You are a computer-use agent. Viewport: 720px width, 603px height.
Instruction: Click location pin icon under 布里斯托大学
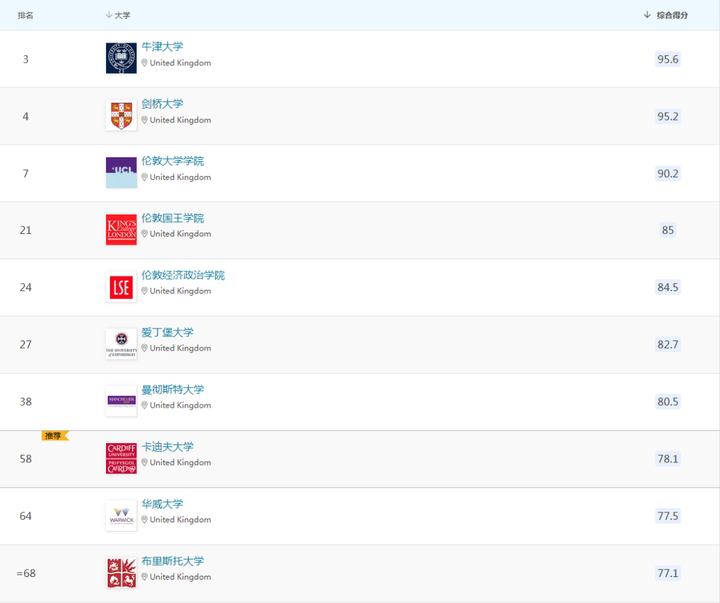point(145,577)
